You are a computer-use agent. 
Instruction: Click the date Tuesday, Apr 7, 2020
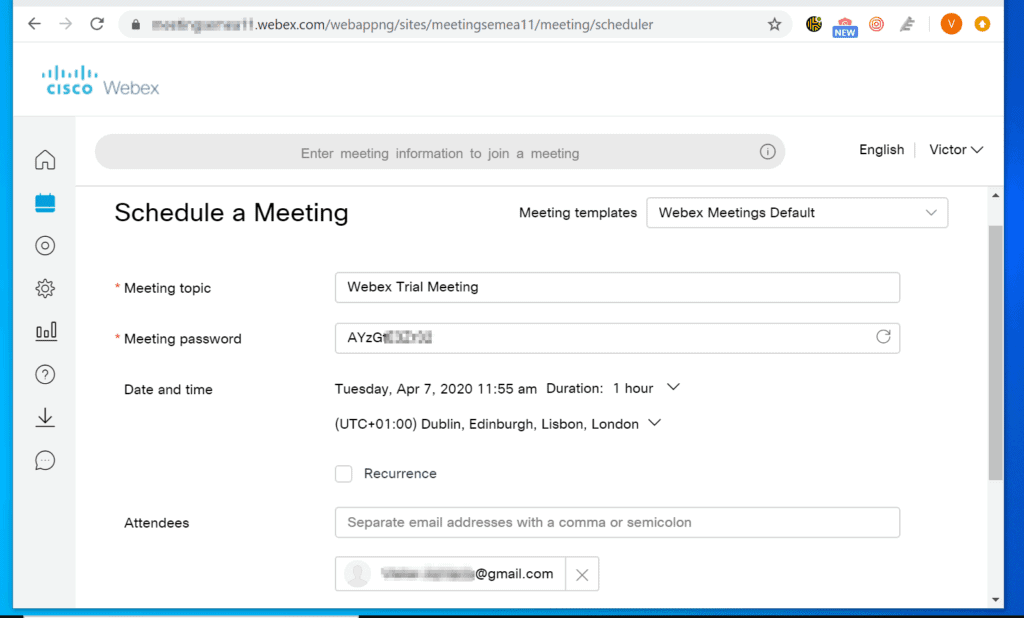point(404,389)
